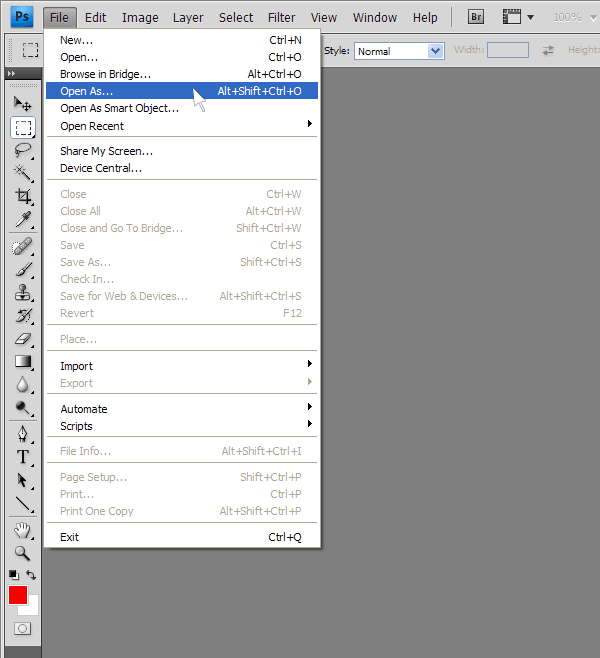Viewport: 600px width, 658px height.
Task: Select the Crop tool
Action: [23, 196]
